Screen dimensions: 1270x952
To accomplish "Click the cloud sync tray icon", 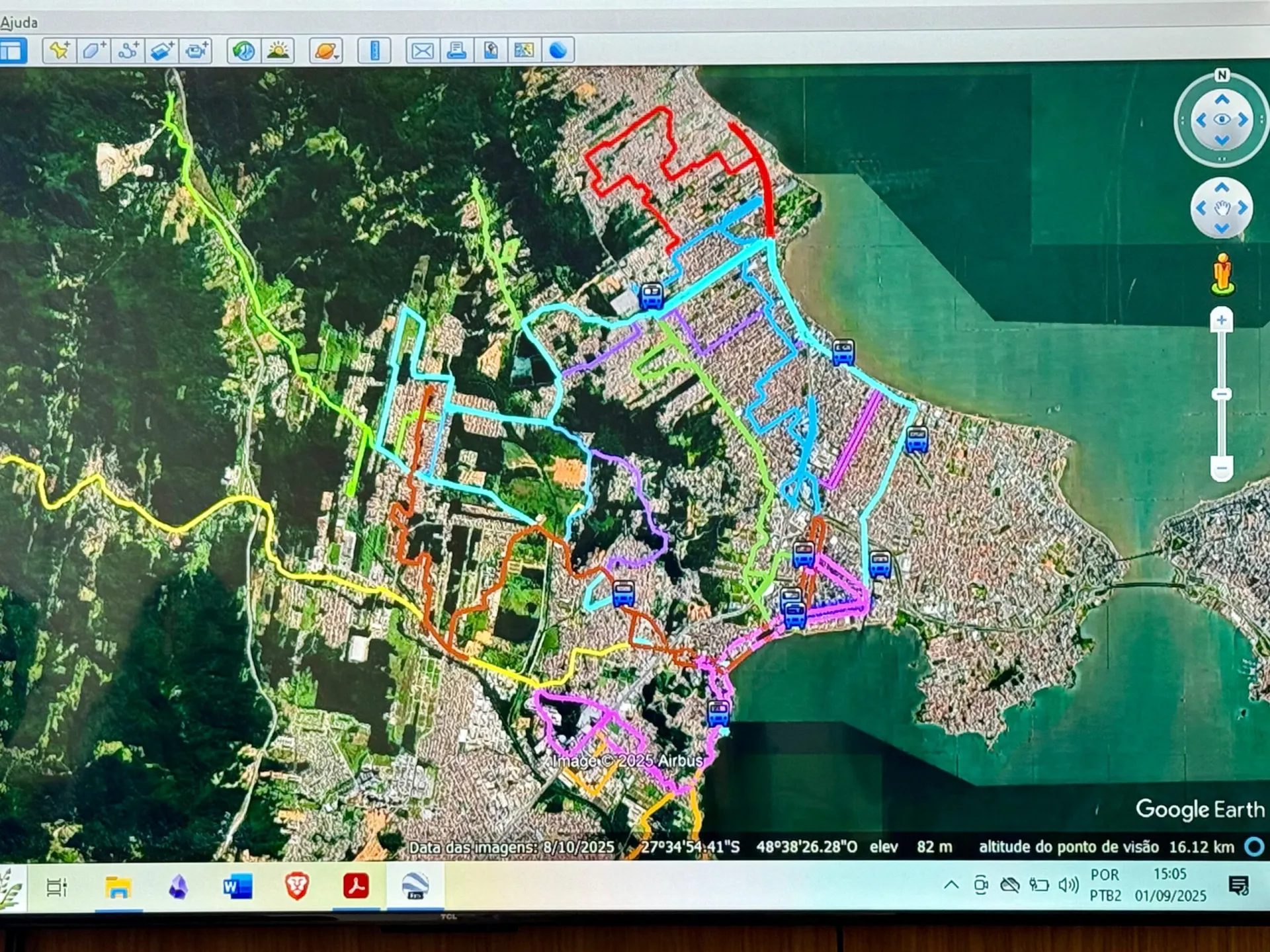I will (x=1009, y=885).
